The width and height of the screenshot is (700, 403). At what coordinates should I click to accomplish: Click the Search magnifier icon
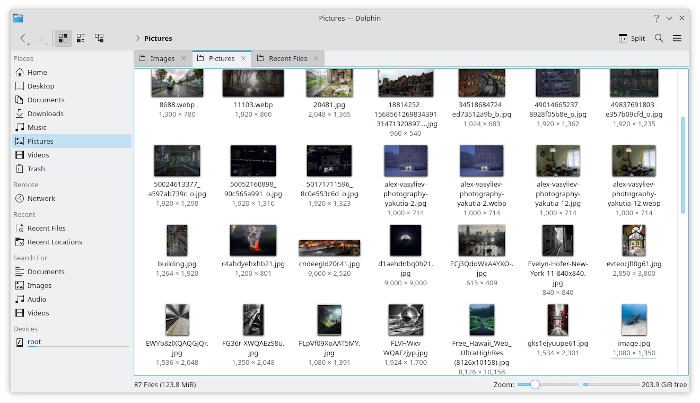click(x=659, y=38)
